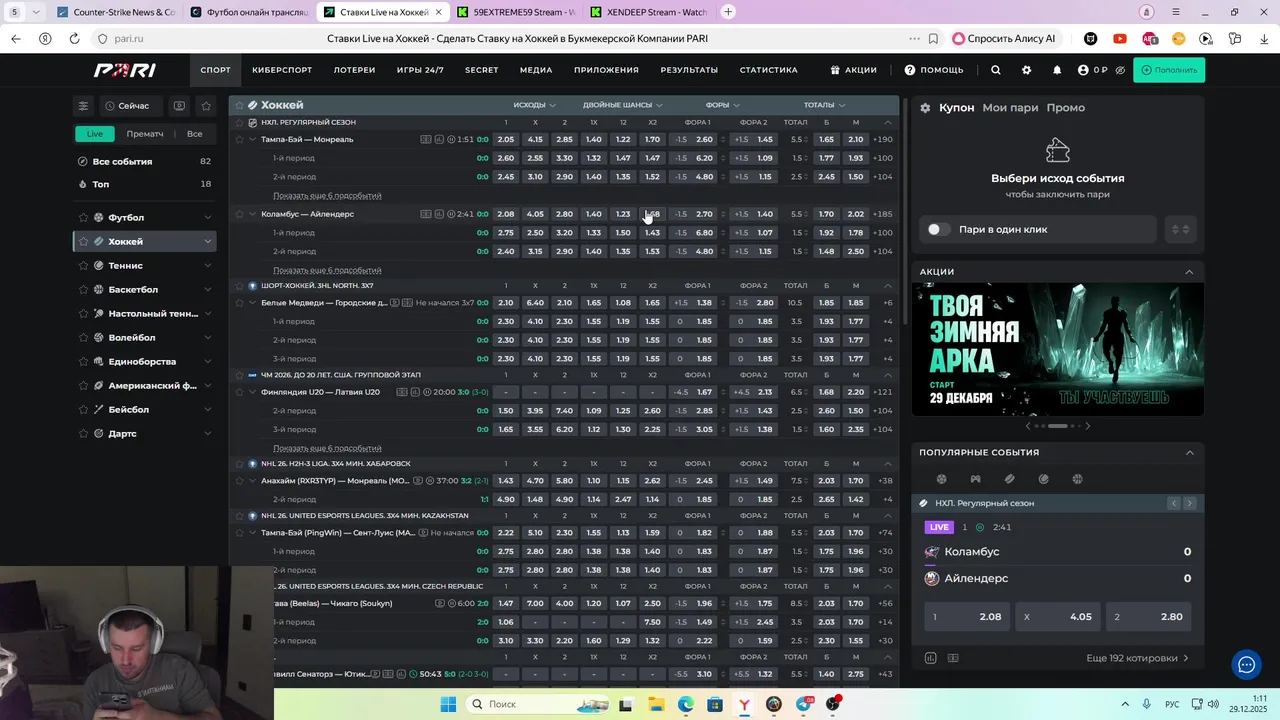Screen dimensions: 1280x720
Task: Click +185 more markets for Коламбус — Айлендерс
Action: click(882, 214)
